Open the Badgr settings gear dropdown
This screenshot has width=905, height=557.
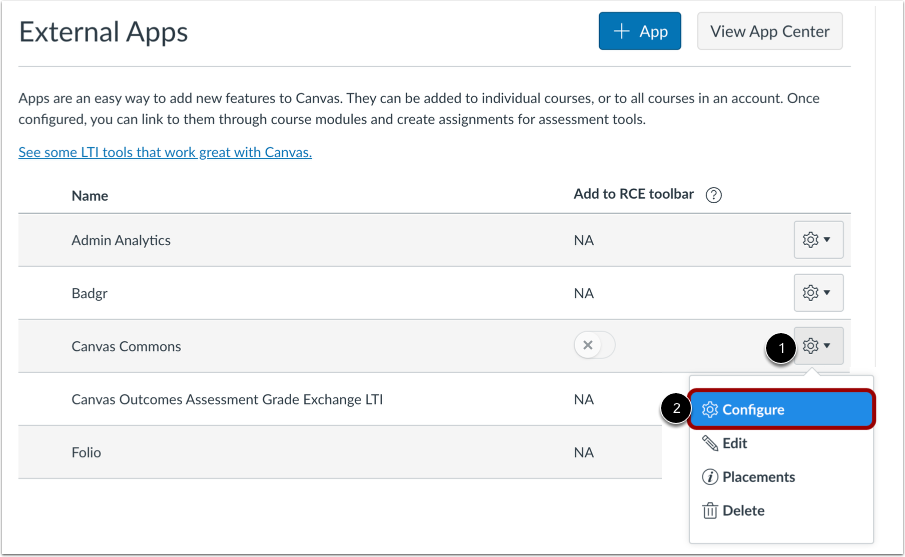tap(818, 293)
